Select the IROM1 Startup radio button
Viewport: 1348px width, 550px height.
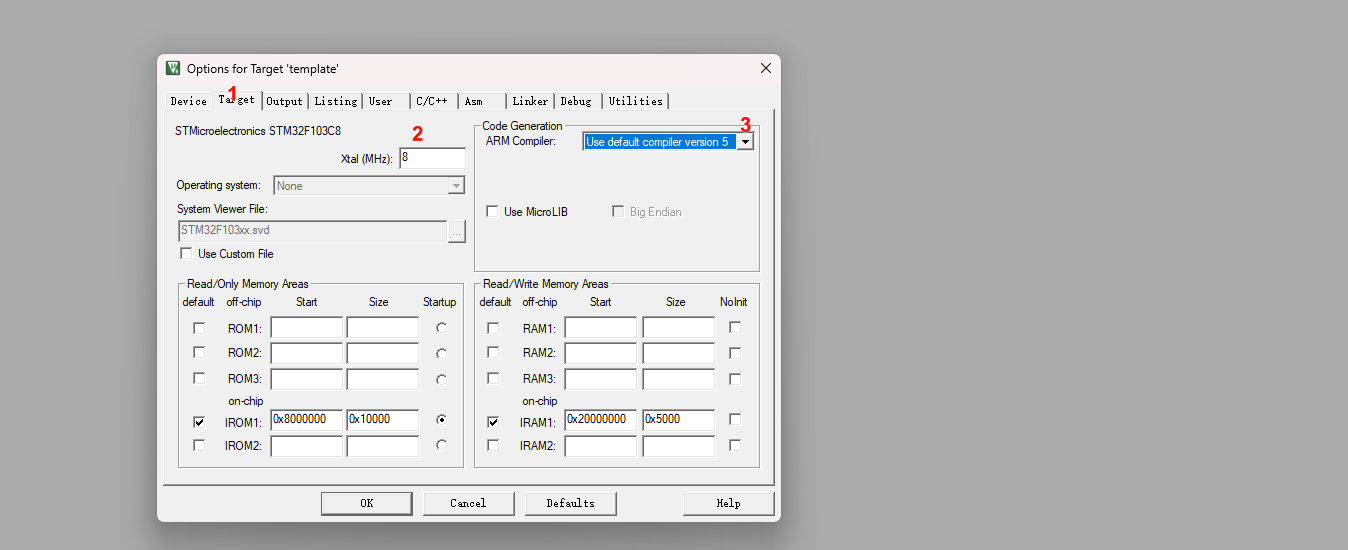click(441, 420)
